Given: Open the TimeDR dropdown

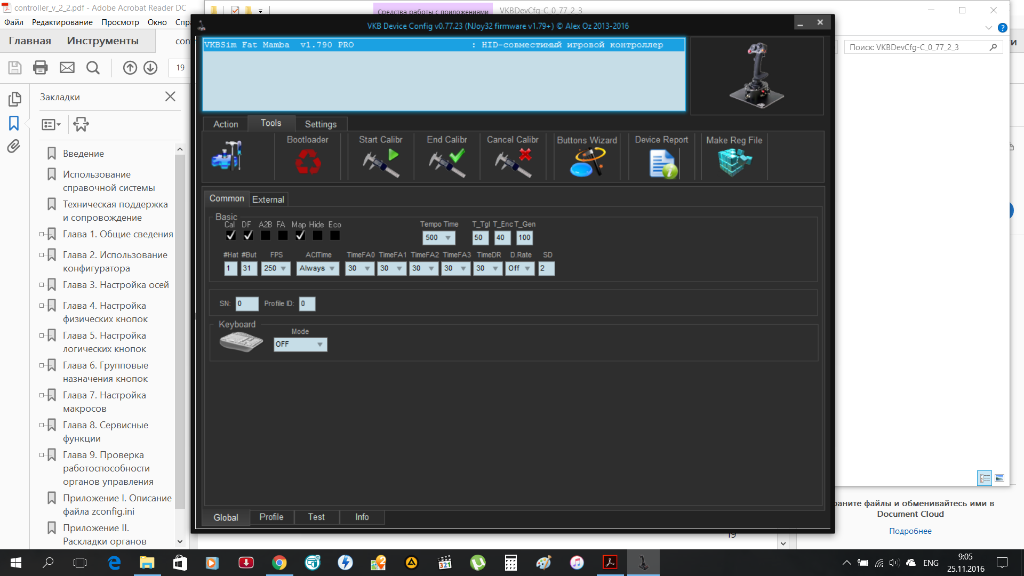Looking at the screenshot, I should (487, 268).
